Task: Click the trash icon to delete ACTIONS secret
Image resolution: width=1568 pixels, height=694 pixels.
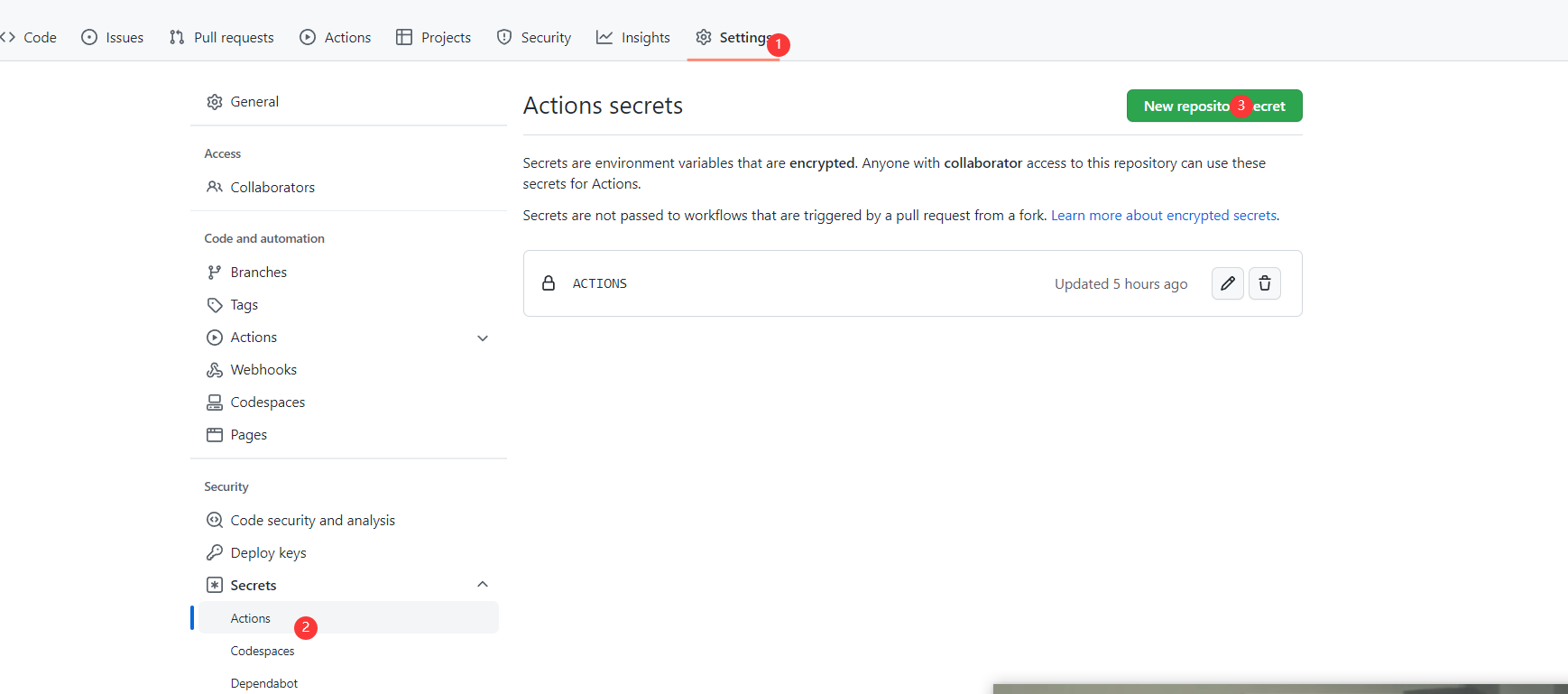Action: 1264,283
